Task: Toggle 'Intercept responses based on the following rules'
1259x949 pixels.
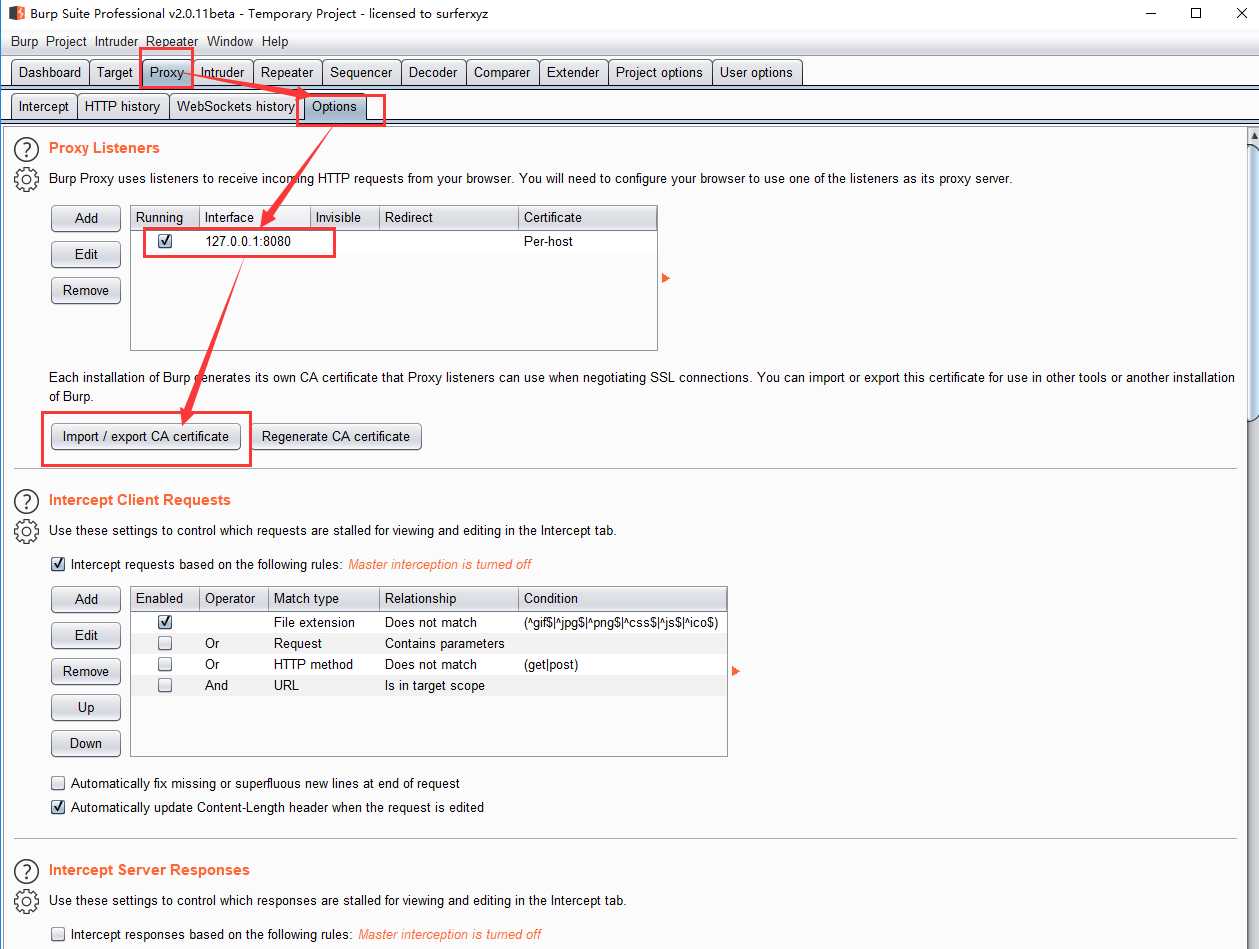Action: pos(58,934)
